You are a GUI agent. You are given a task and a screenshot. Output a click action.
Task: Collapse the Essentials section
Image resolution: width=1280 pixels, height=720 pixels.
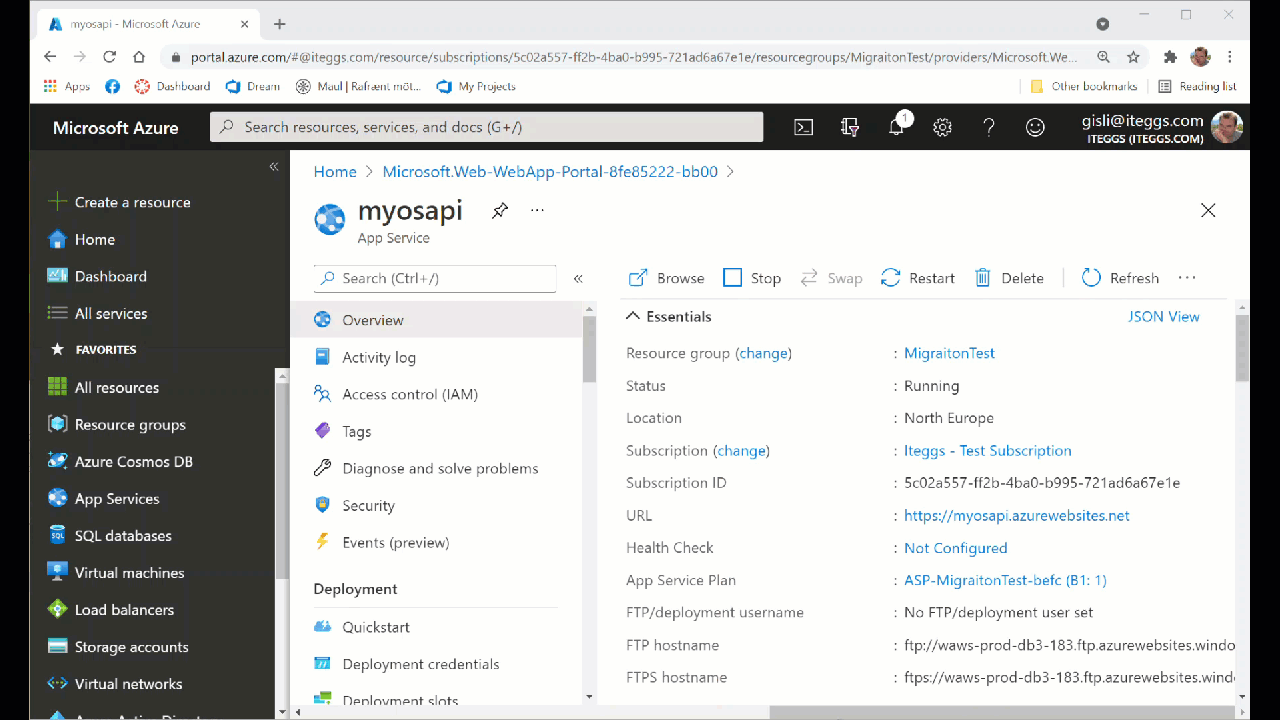pos(669,316)
